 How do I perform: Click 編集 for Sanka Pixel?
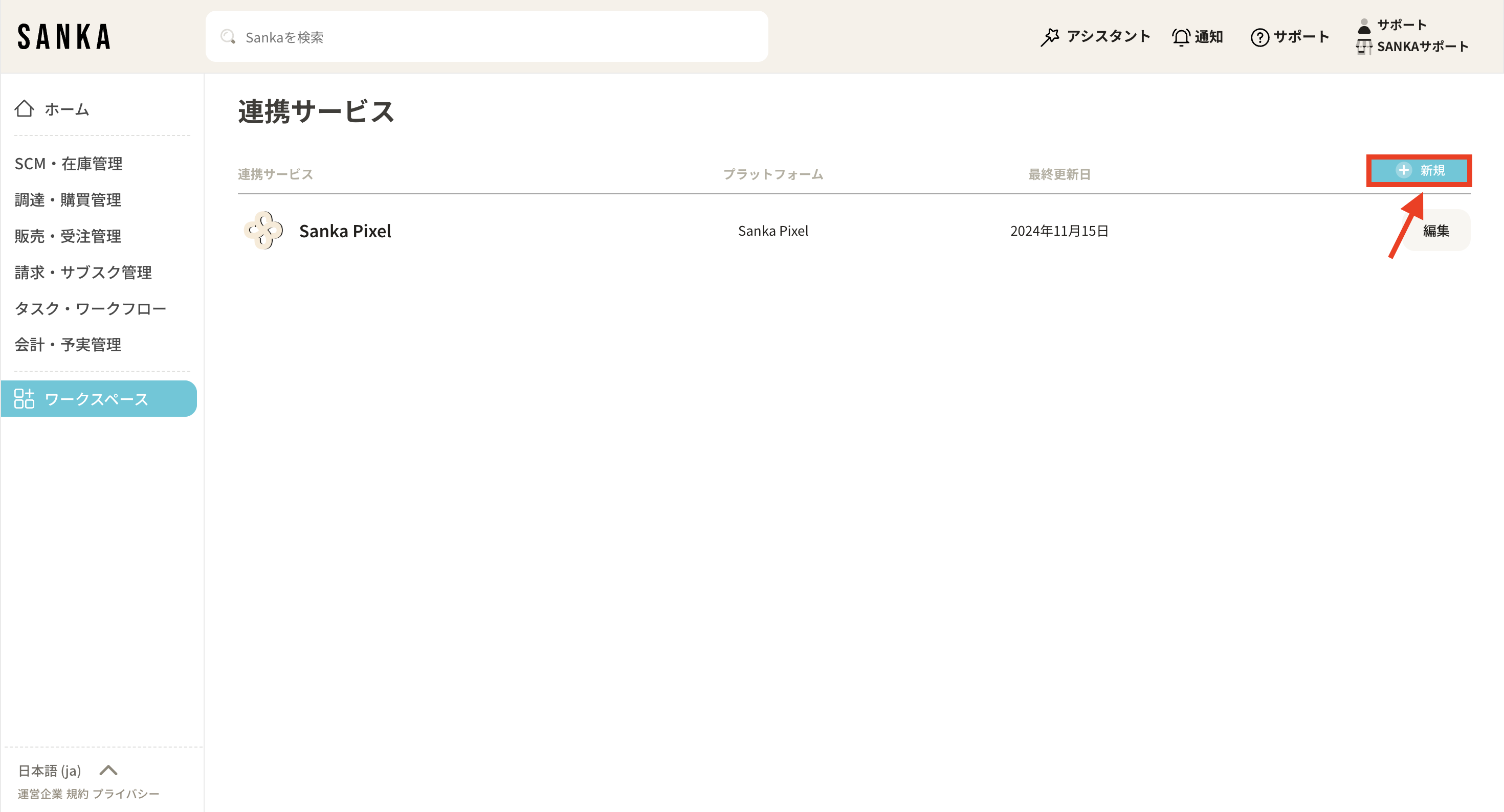(x=1435, y=231)
